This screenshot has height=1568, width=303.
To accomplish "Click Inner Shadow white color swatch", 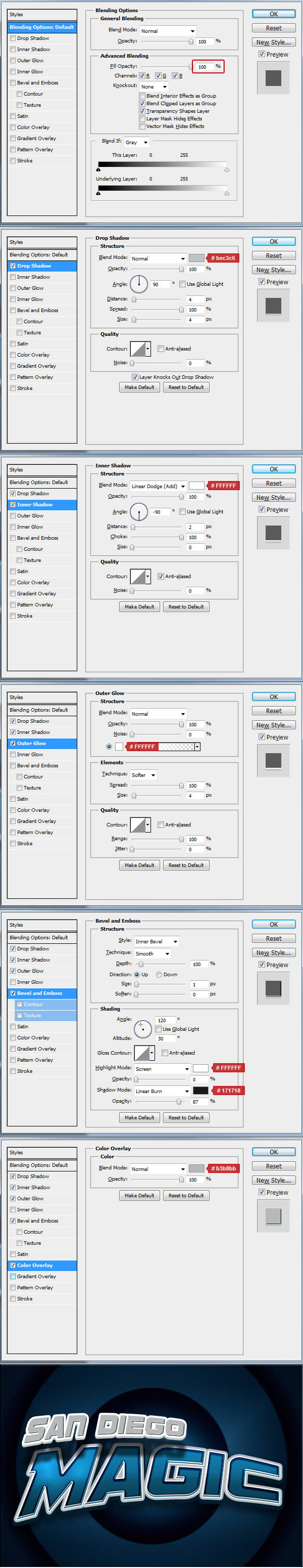I will point(197,486).
